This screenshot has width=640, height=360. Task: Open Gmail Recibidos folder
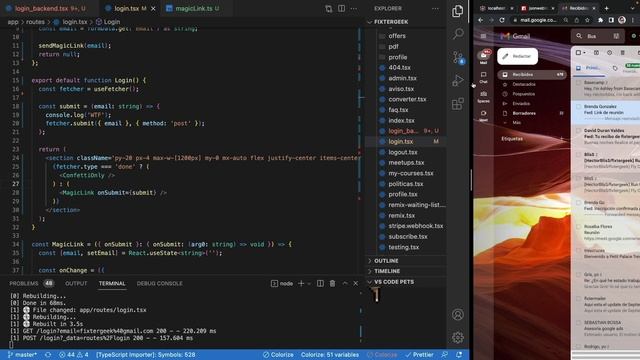532,74
